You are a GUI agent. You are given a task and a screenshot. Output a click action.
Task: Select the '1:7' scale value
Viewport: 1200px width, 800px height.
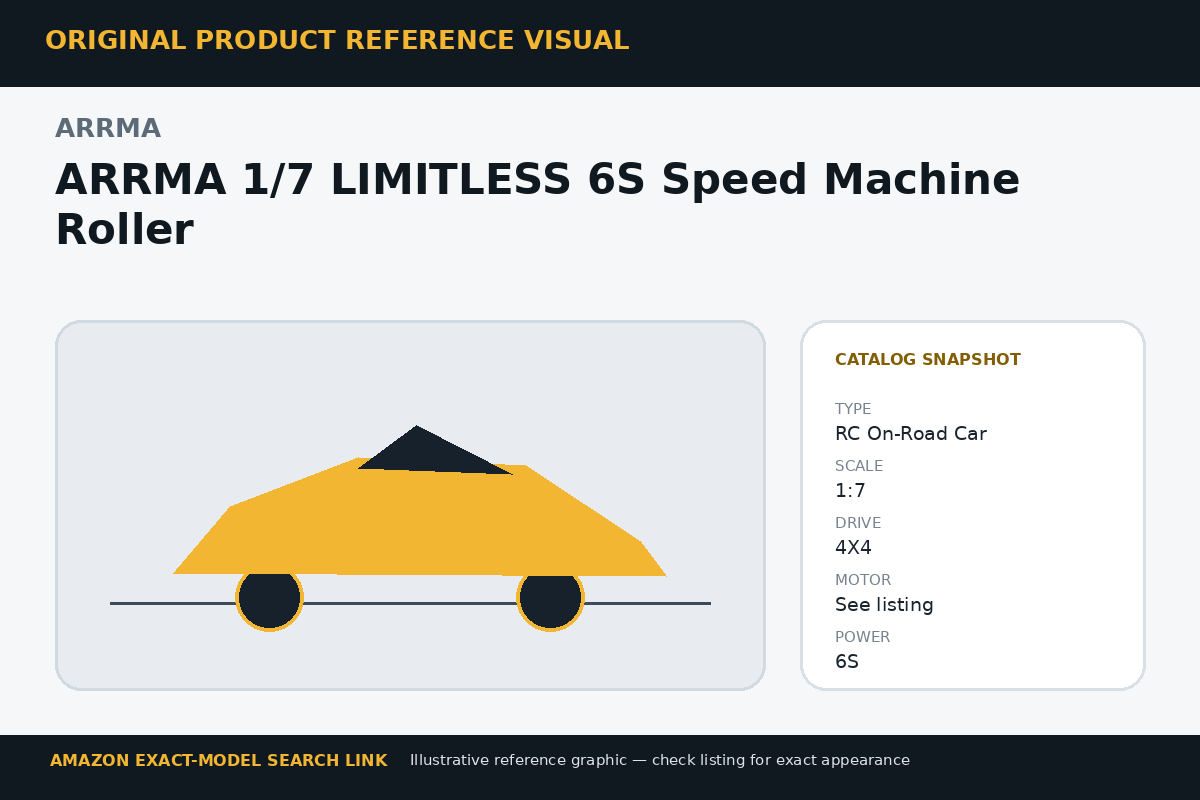(850, 491)
